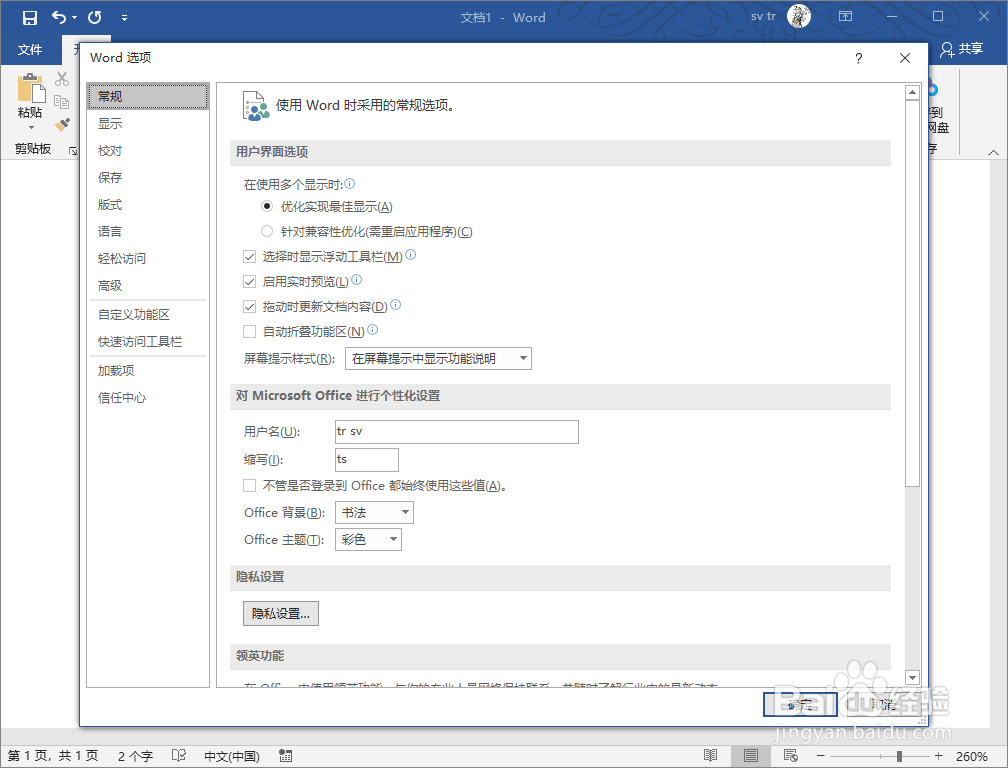Click the Redo icon in quick access toolbar

click(x=94, y=17)
